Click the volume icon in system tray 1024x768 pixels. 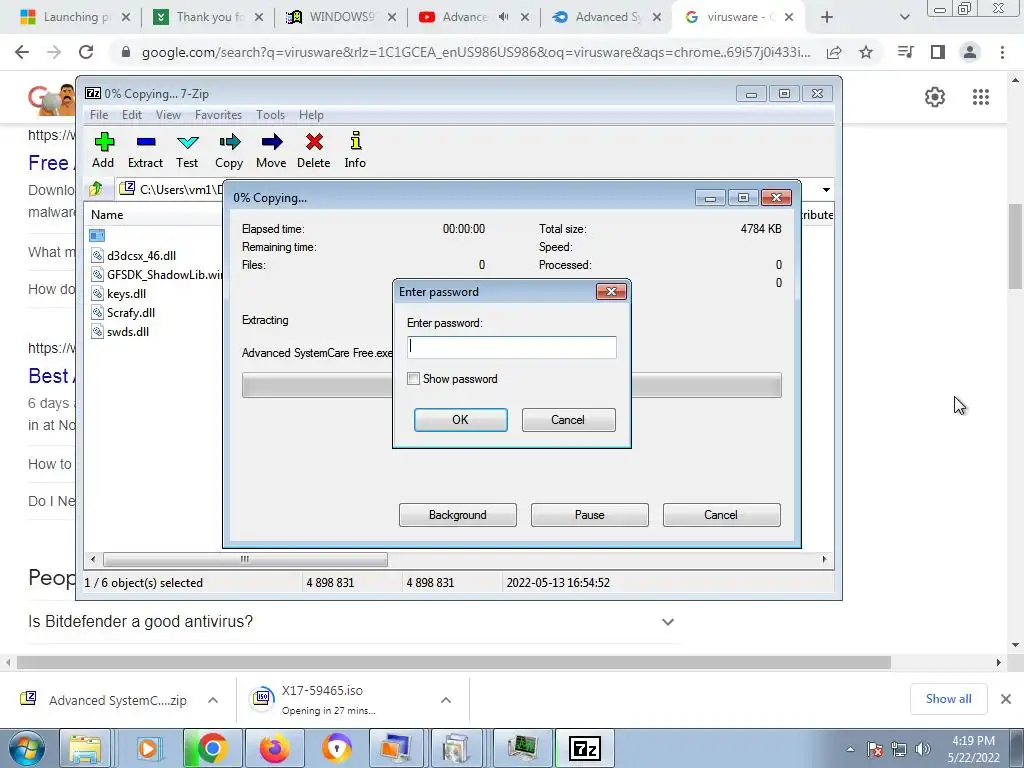click(923, 749)
